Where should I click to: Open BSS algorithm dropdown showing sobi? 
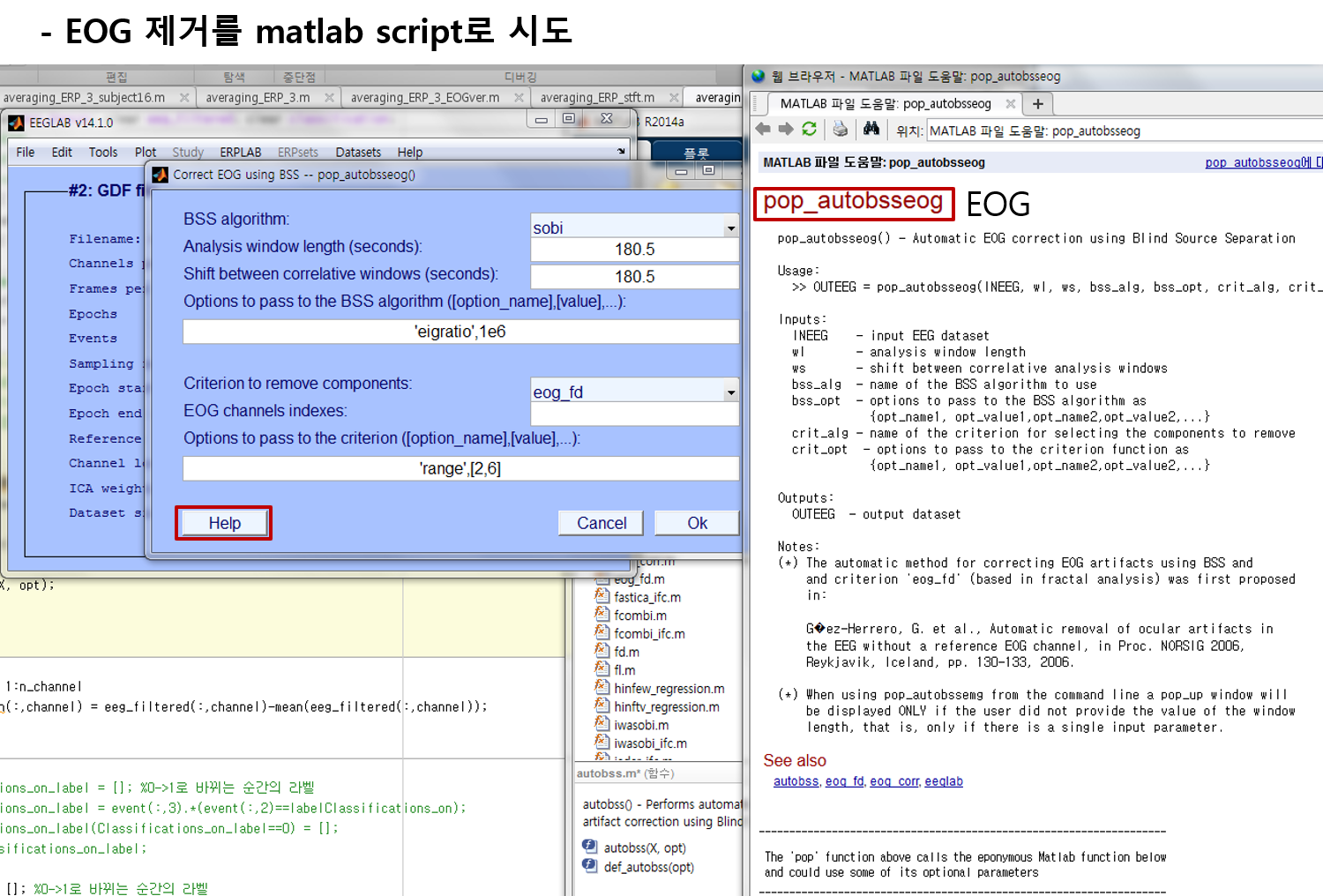point(730,228)
